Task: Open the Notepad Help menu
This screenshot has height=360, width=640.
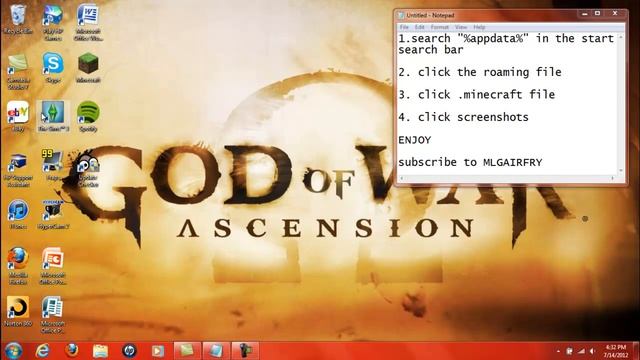Action: click(x=479, y=27)
